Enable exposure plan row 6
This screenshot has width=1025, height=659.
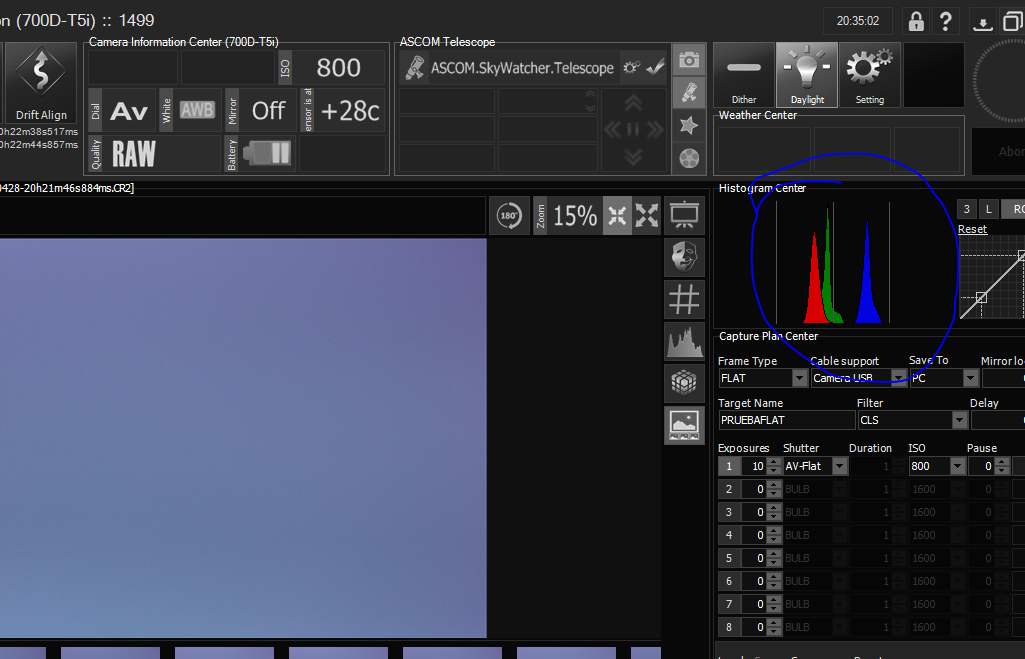[729, 581]
